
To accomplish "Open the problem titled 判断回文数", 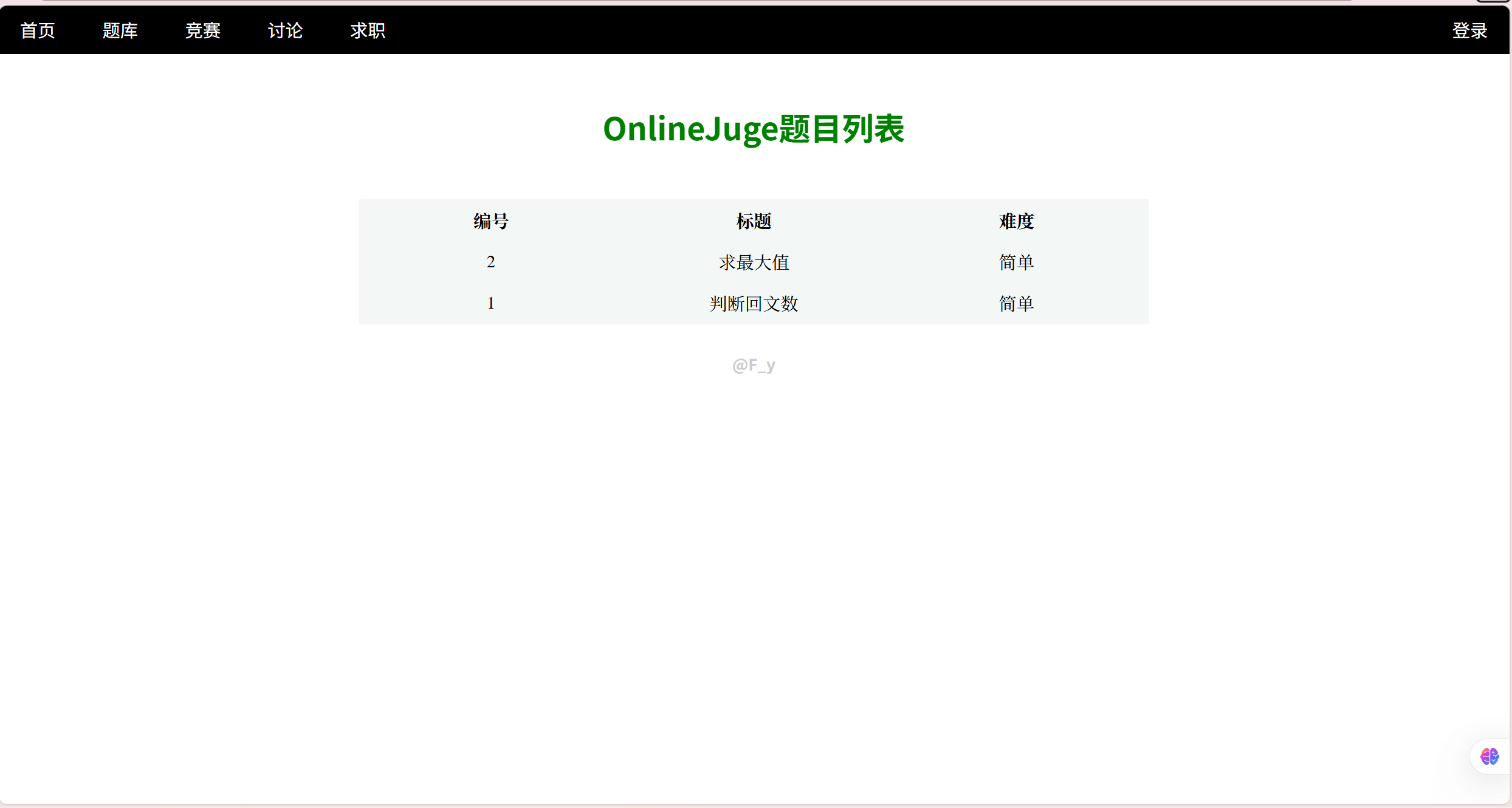I will click(x=754, y=304).
